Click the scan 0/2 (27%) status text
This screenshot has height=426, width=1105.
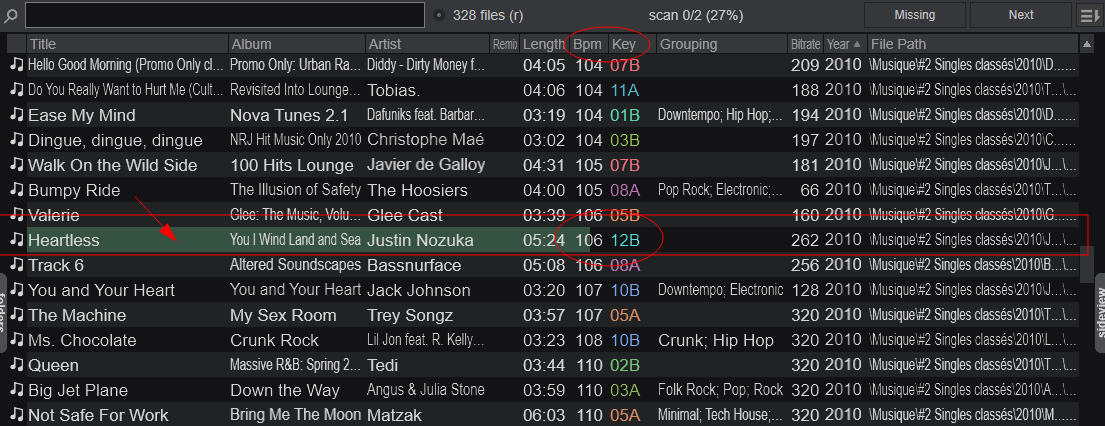pos(696,15)
